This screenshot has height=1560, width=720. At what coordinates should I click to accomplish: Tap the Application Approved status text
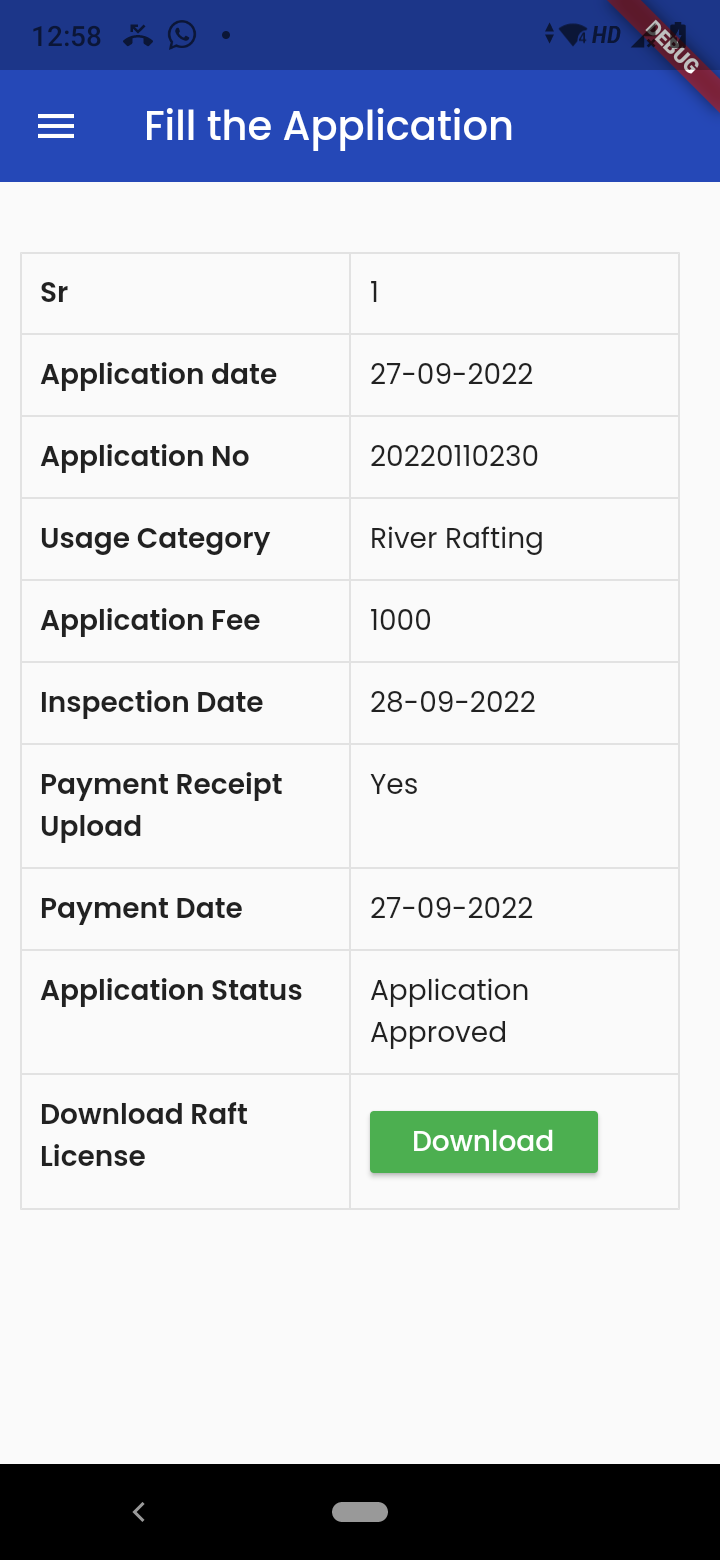pyautogui.click(x=449, y=1011)
